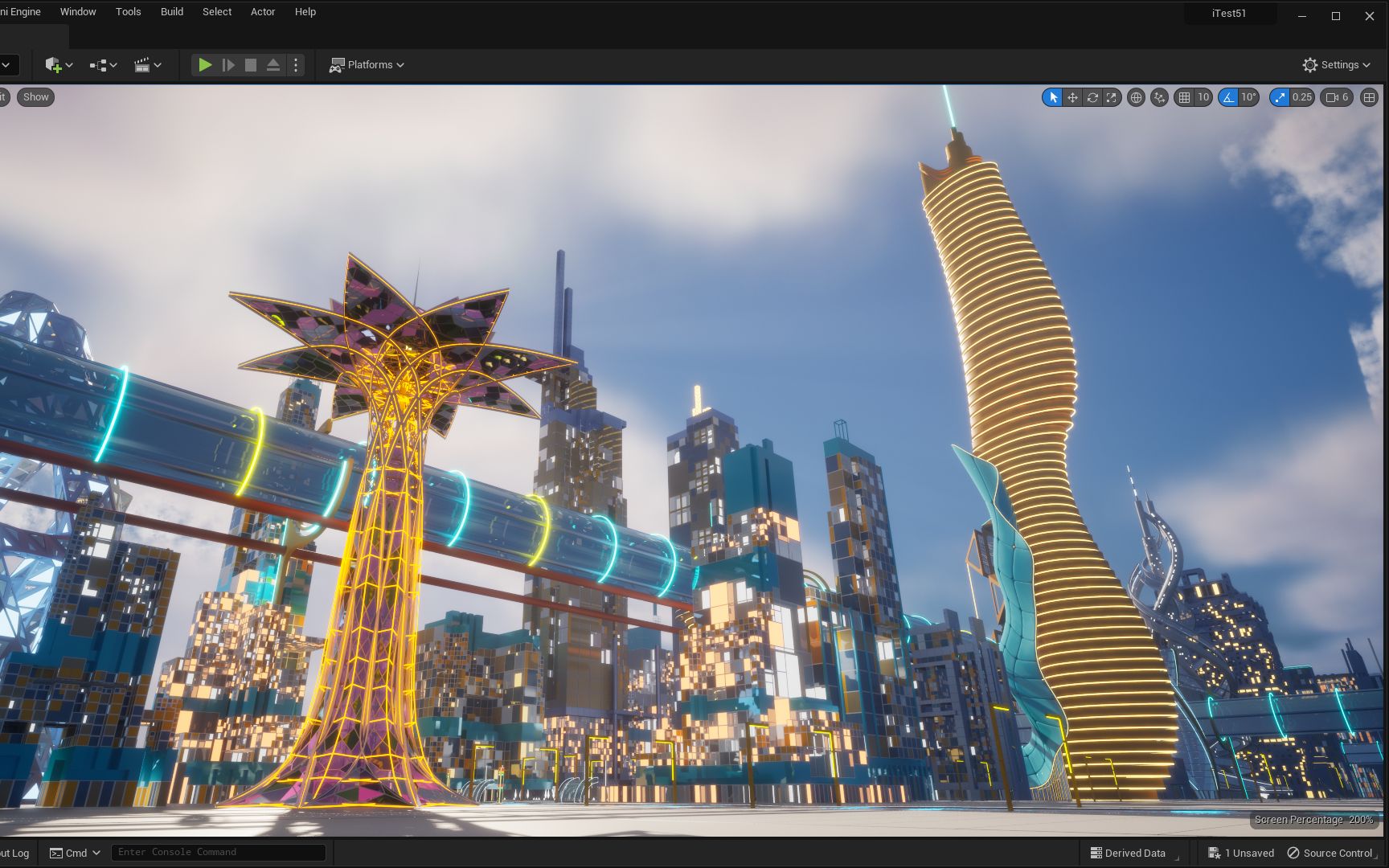This screenshot has width=1389, height=868.
Task: Click the camera speed icon showing 6
Action: point(1336,97)
